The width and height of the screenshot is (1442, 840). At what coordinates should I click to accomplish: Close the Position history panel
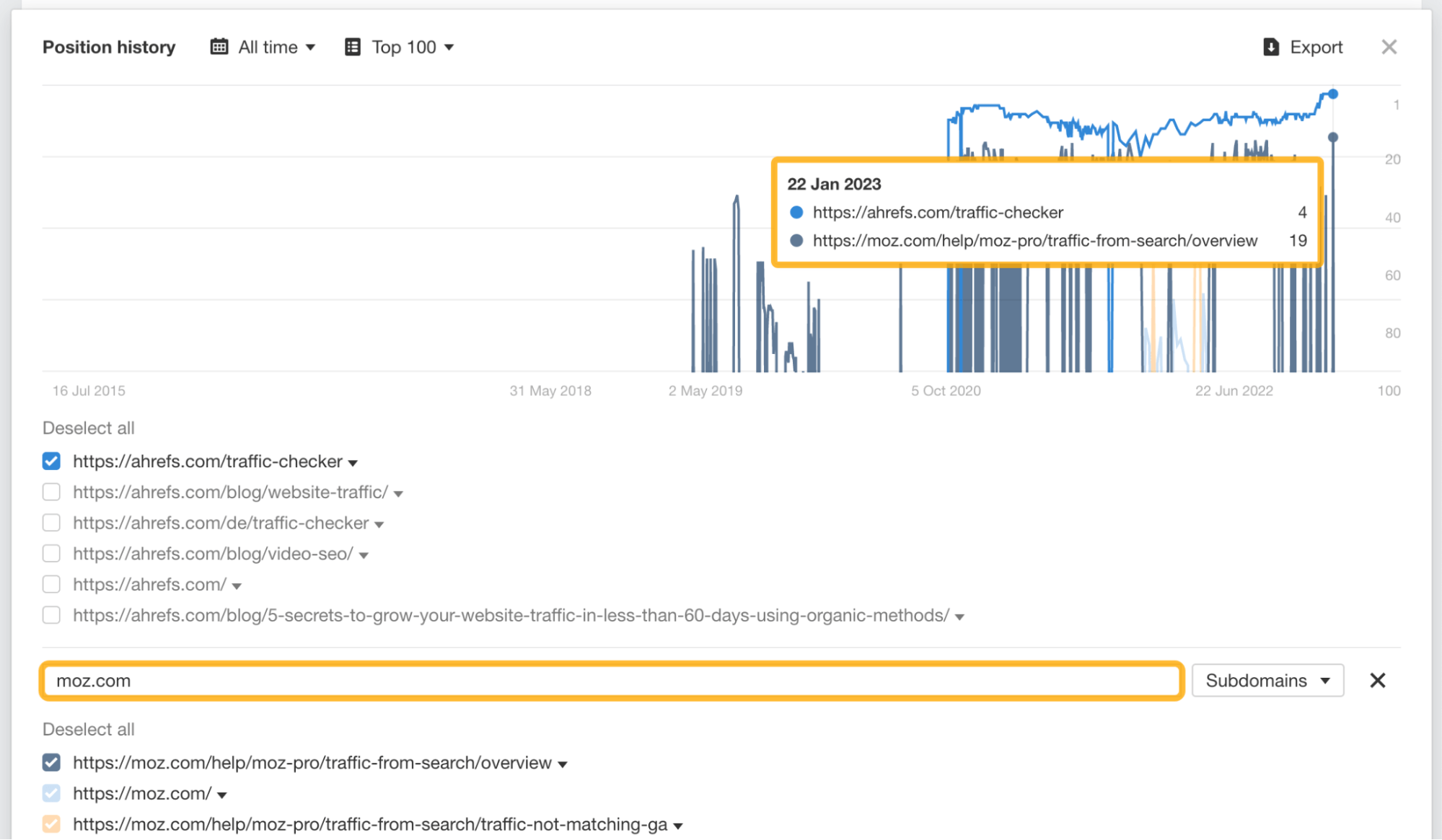click(x=1389, y=46)
